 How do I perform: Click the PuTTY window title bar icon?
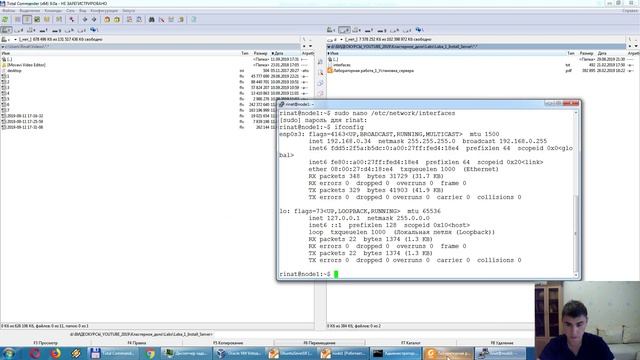tap(282, 104)
